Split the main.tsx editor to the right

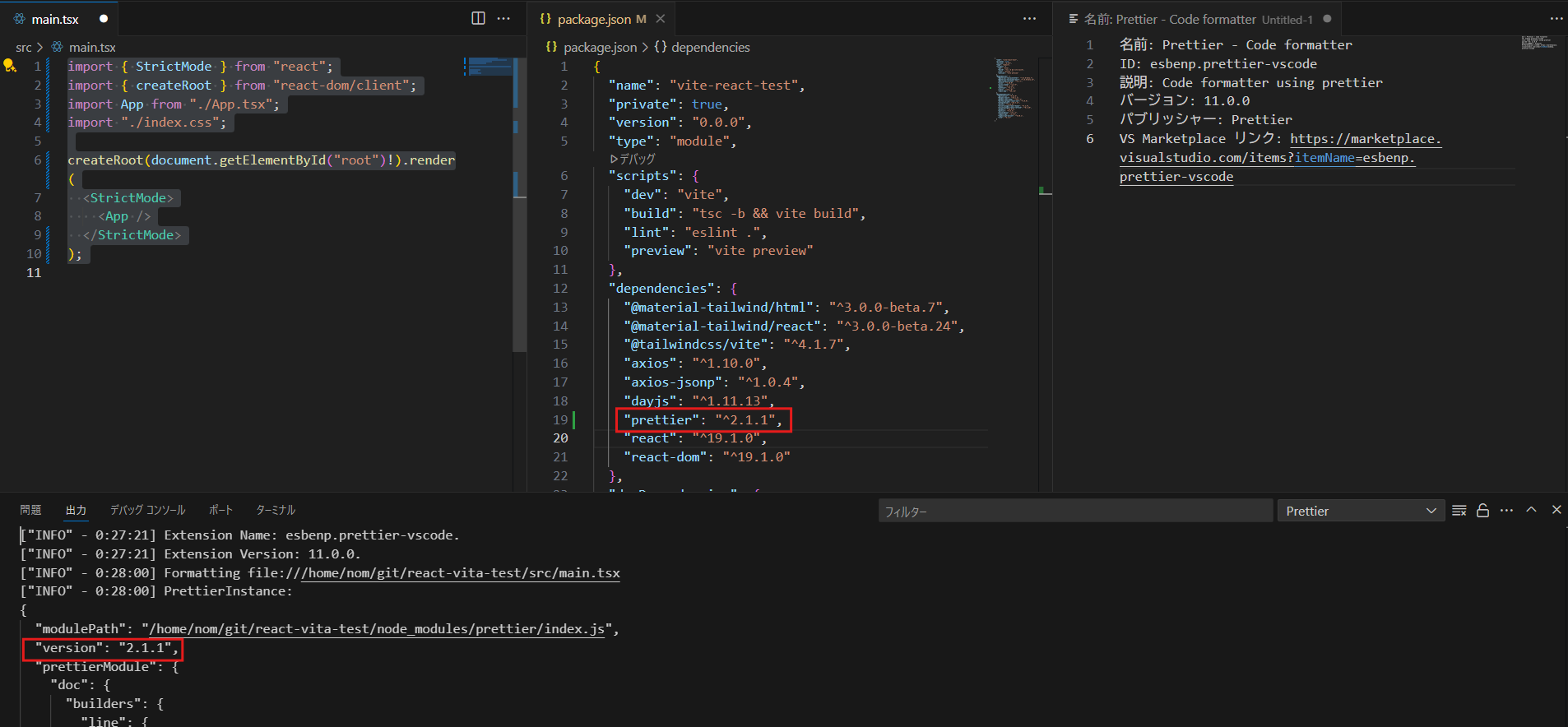[478, 18]
